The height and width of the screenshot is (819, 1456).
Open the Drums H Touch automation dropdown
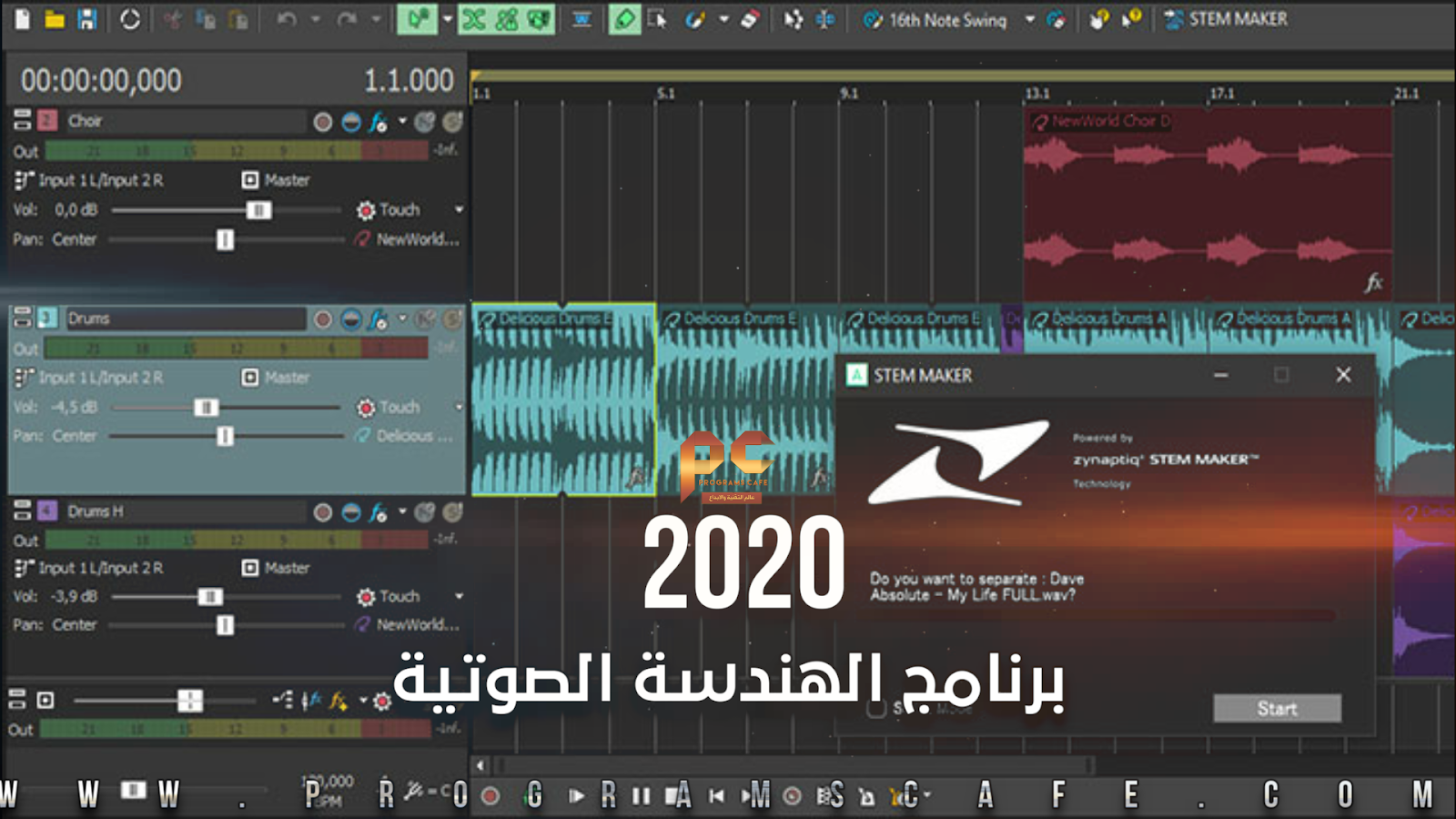point(459,597)
